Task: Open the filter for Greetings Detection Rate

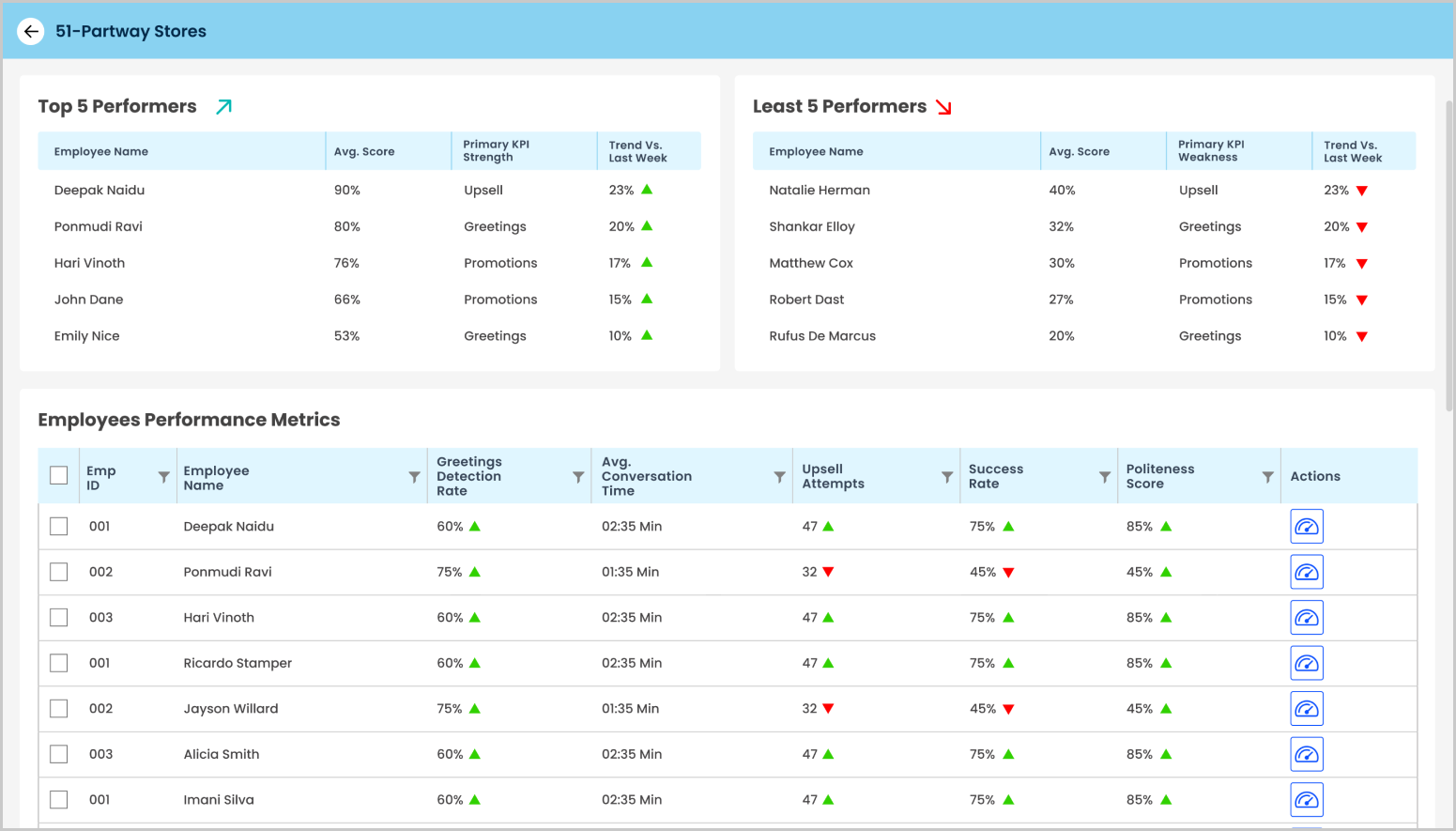Action: pyautogui.click(x=577, y=476)
